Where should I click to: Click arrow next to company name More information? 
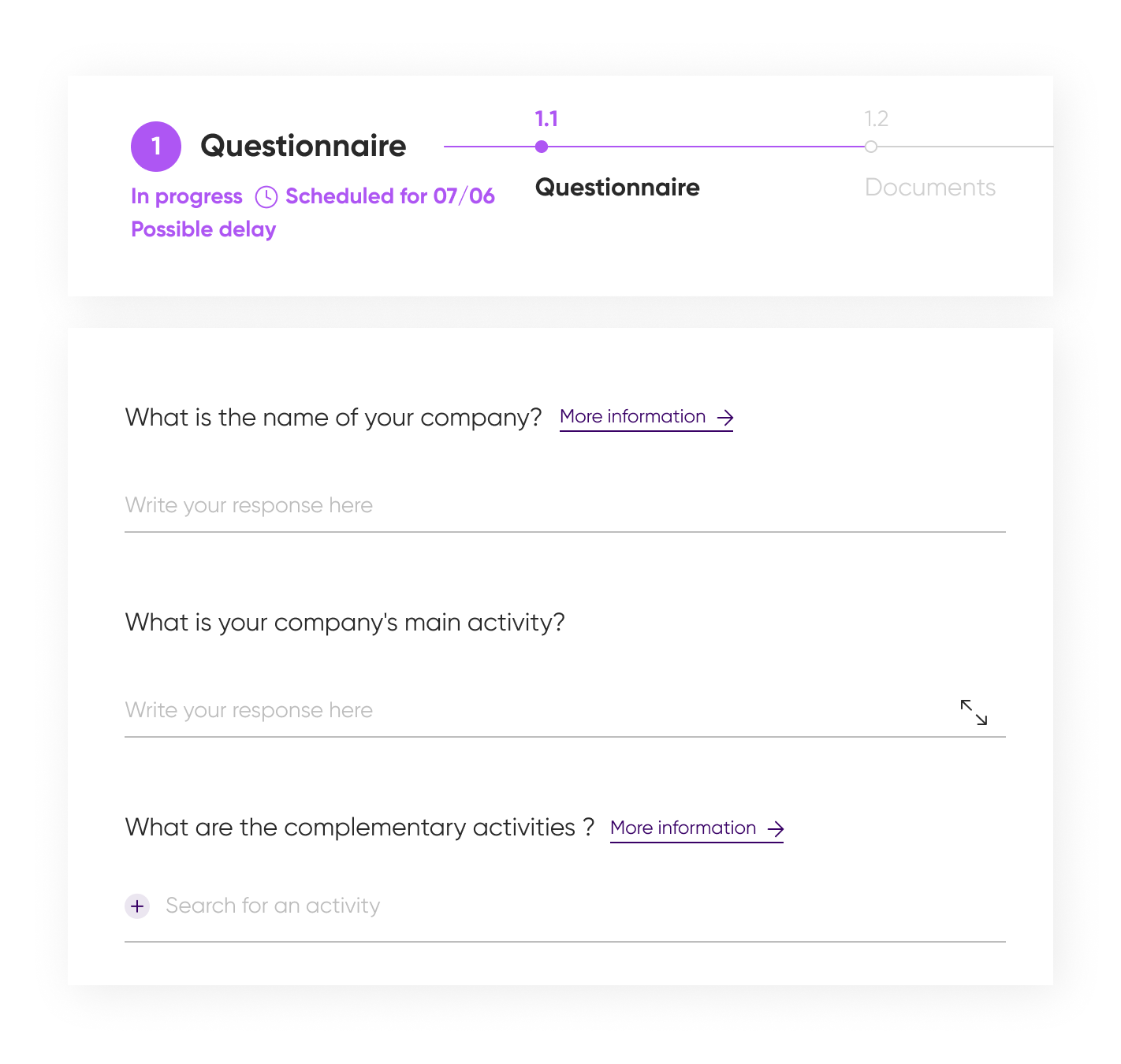[x=725, y=417]
